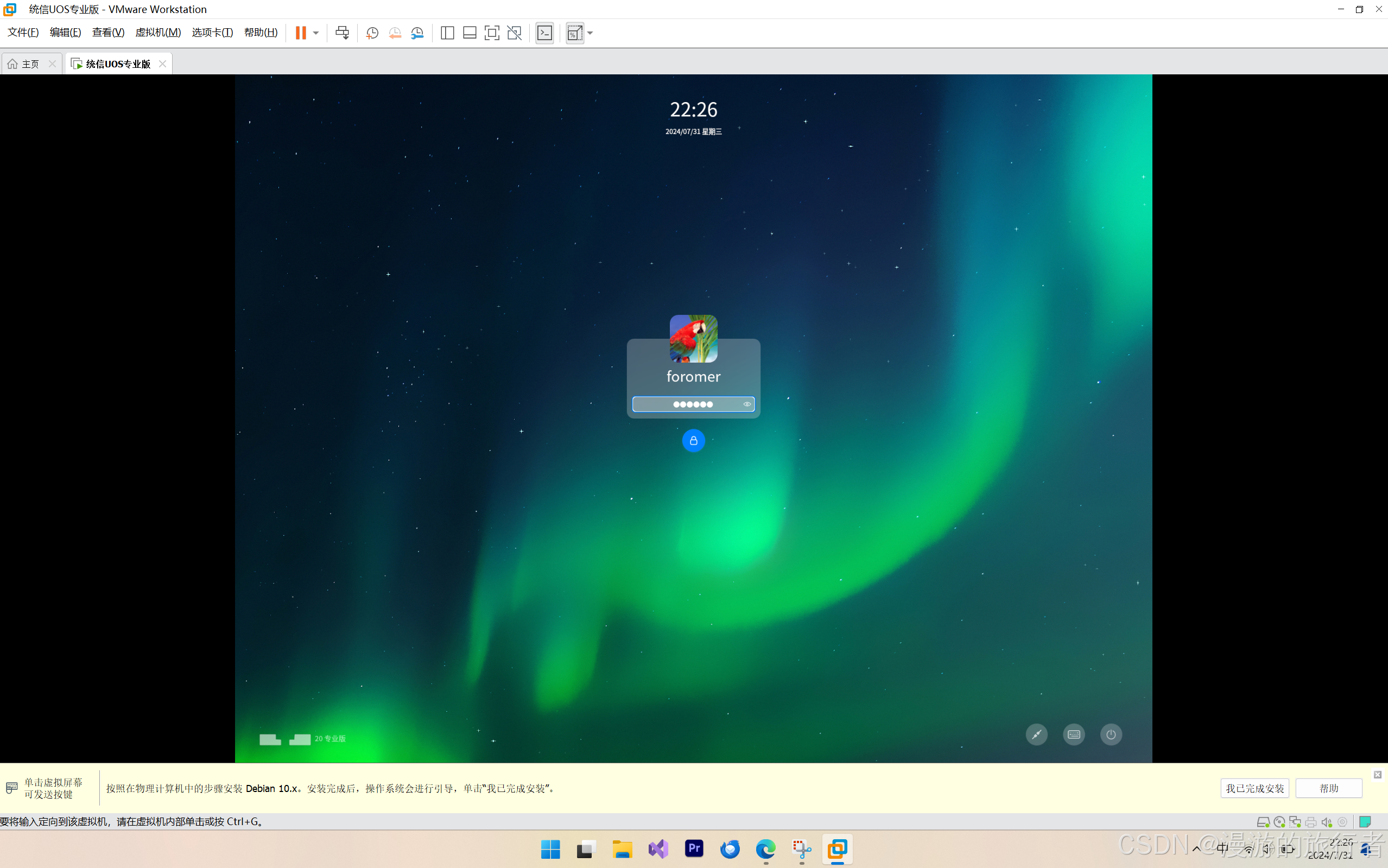Click the printer device status icon

pos(1310,822)
